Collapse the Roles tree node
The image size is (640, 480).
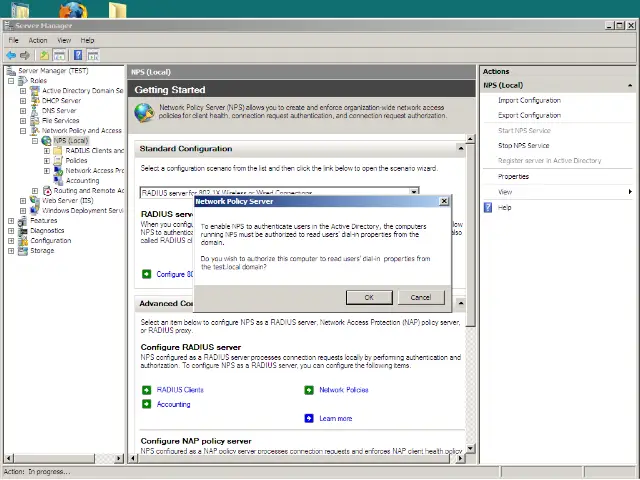point(11,81)
